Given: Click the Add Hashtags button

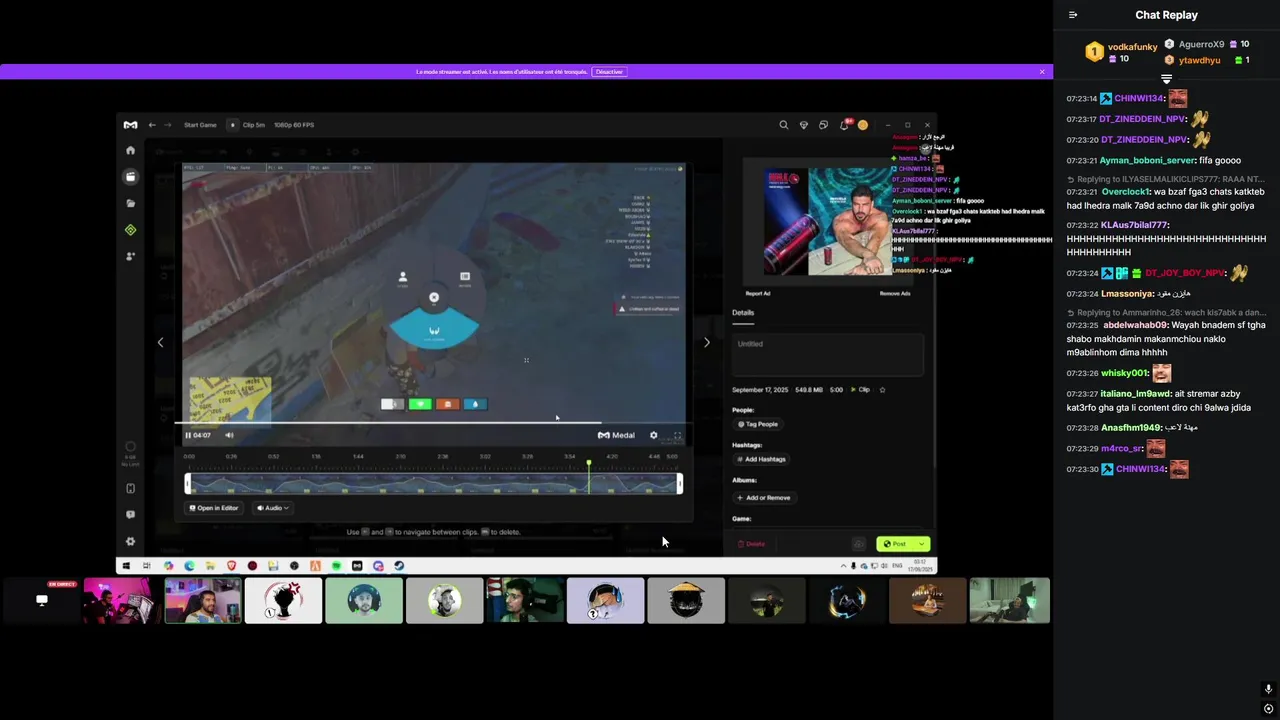Looking at the screenshot, I should 761,459.
